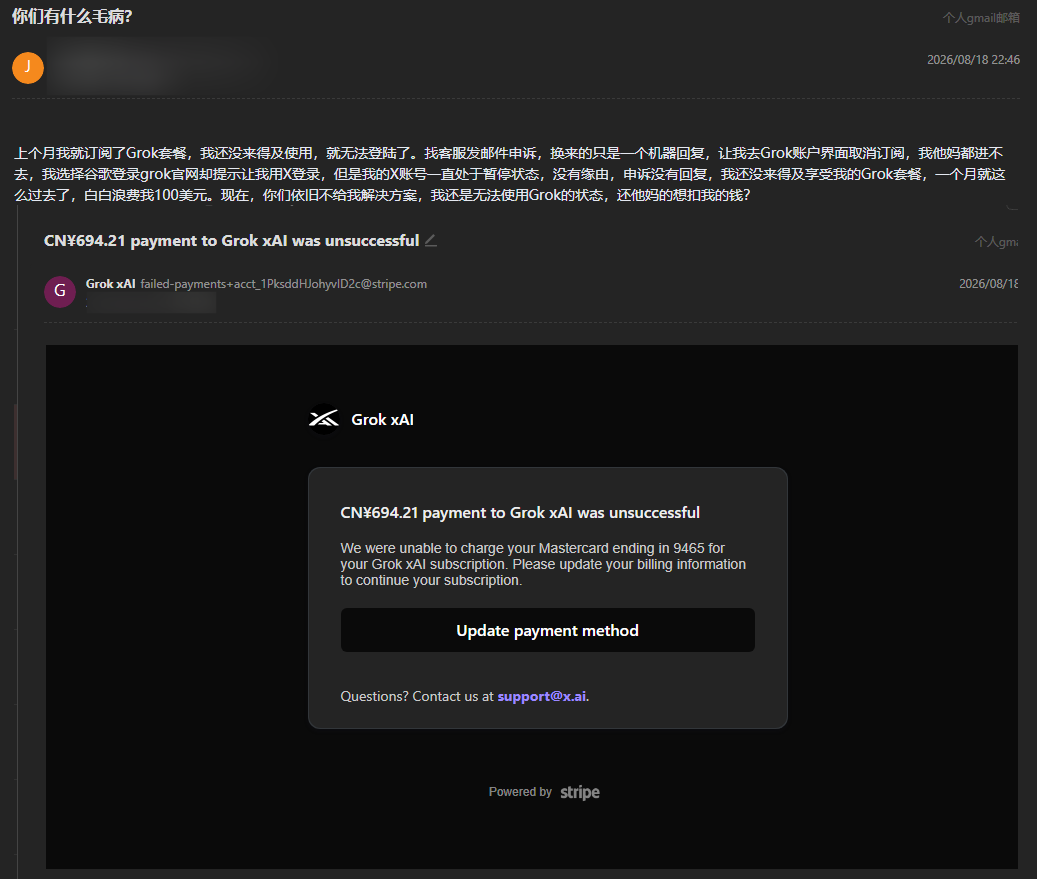Image resolution: width=1037 pixels, height=879 pixels.
Task: Click the text about Mastercard ending in 9465
Action: tap(543, 564)
